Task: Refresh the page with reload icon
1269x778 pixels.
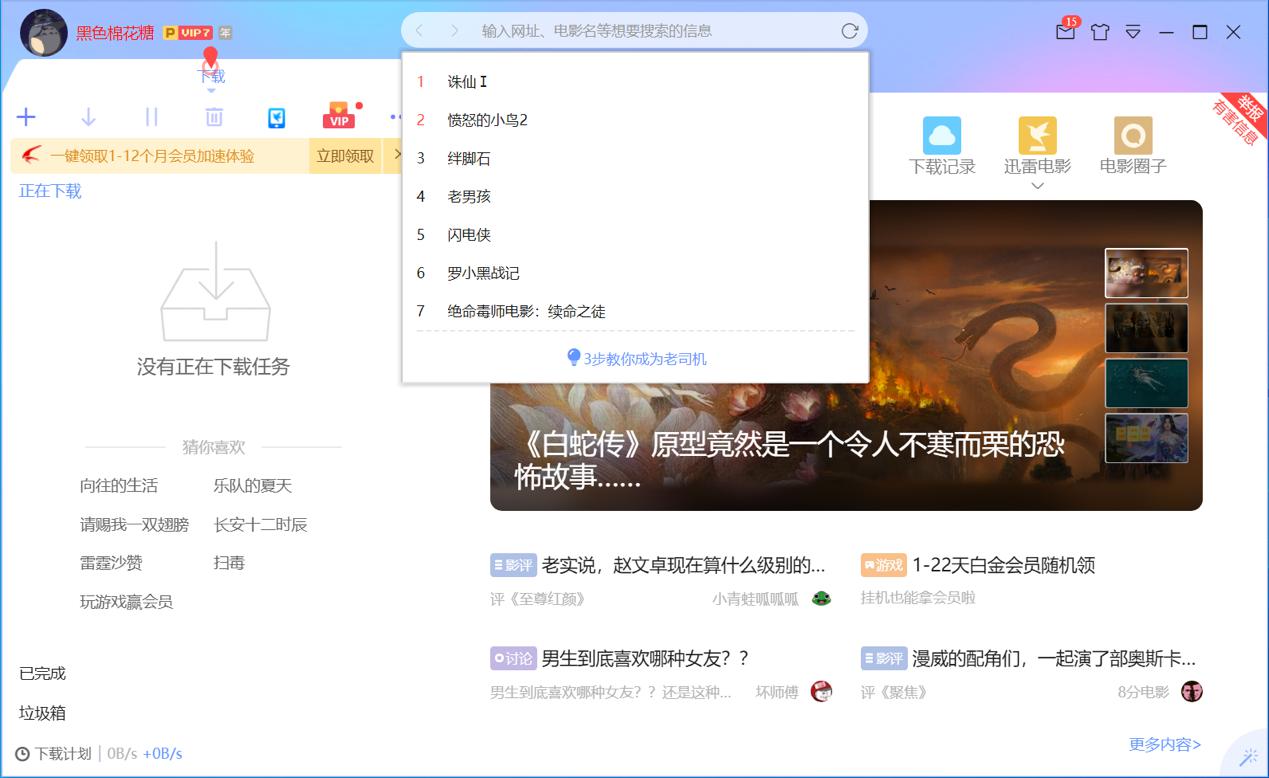Action: (849, 31)
